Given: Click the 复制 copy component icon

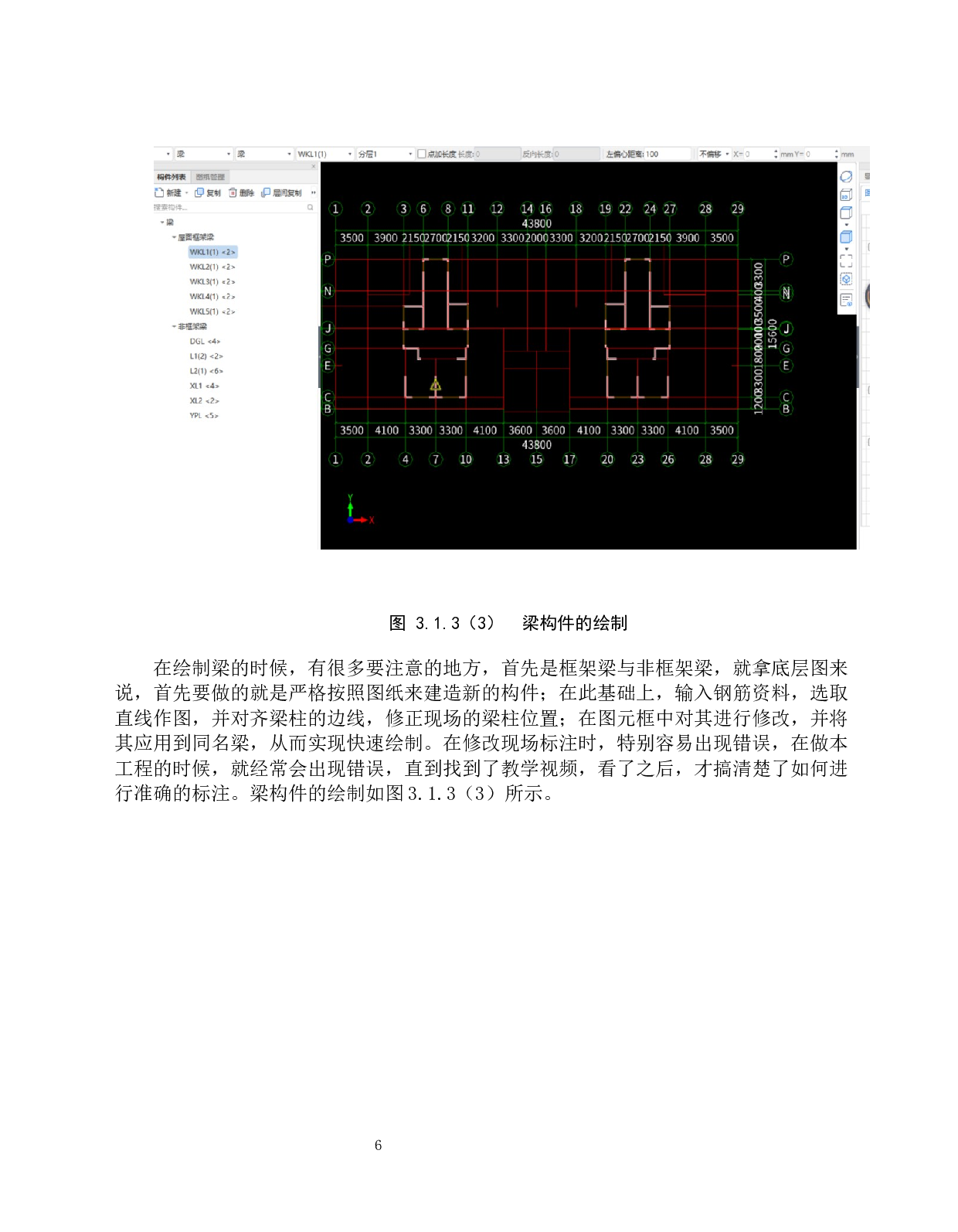Looking at the screenshot, I should click(199, 193).
